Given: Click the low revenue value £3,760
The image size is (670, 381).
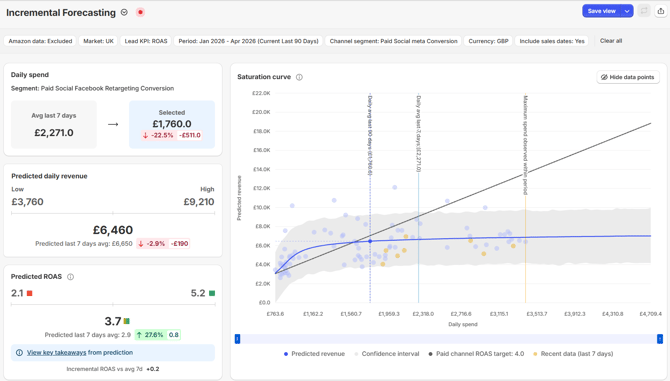Looking at the screenshot, I should (x=27, y=202).
